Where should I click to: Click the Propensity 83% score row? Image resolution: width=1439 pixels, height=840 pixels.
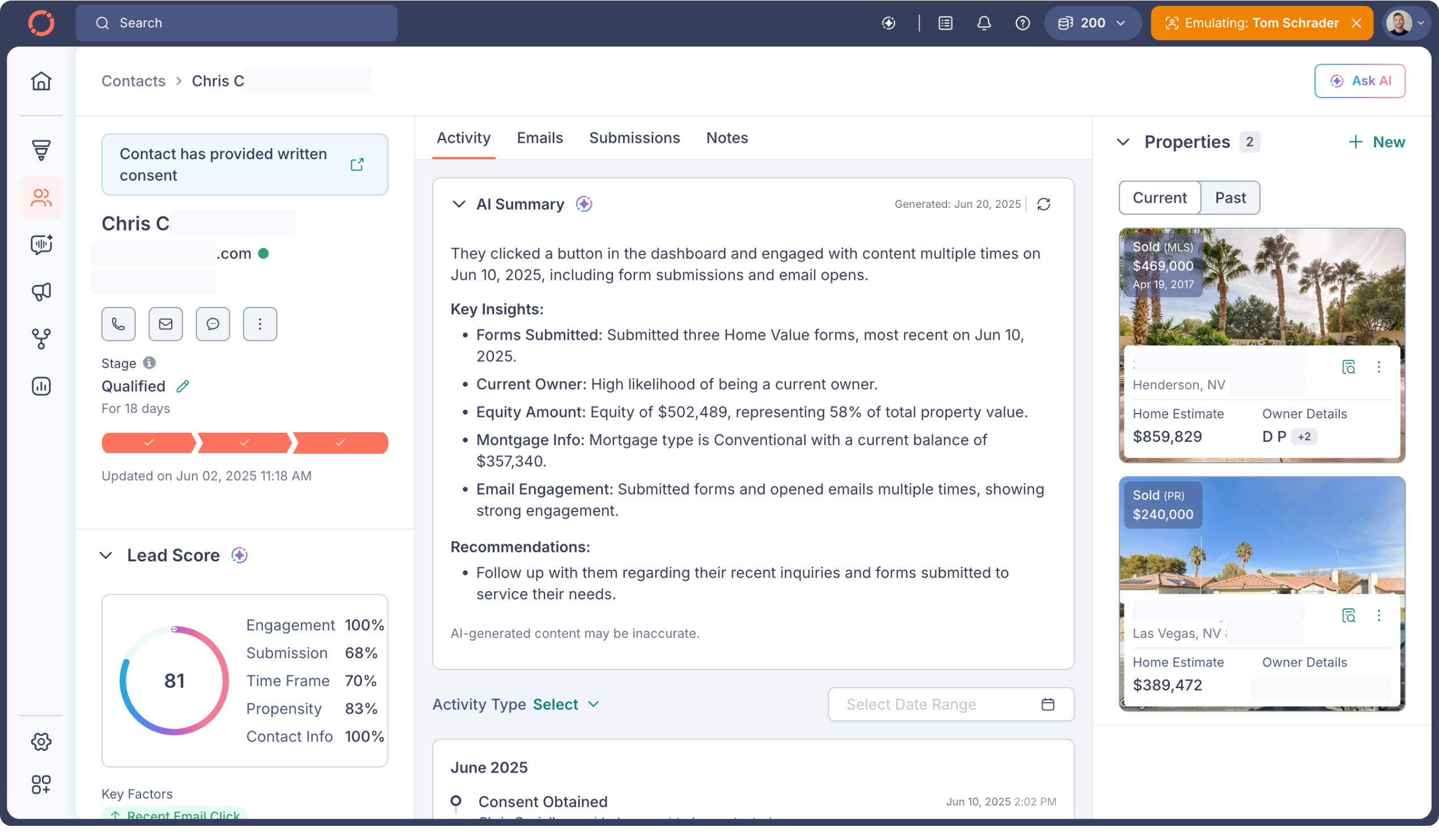[312, 709]
